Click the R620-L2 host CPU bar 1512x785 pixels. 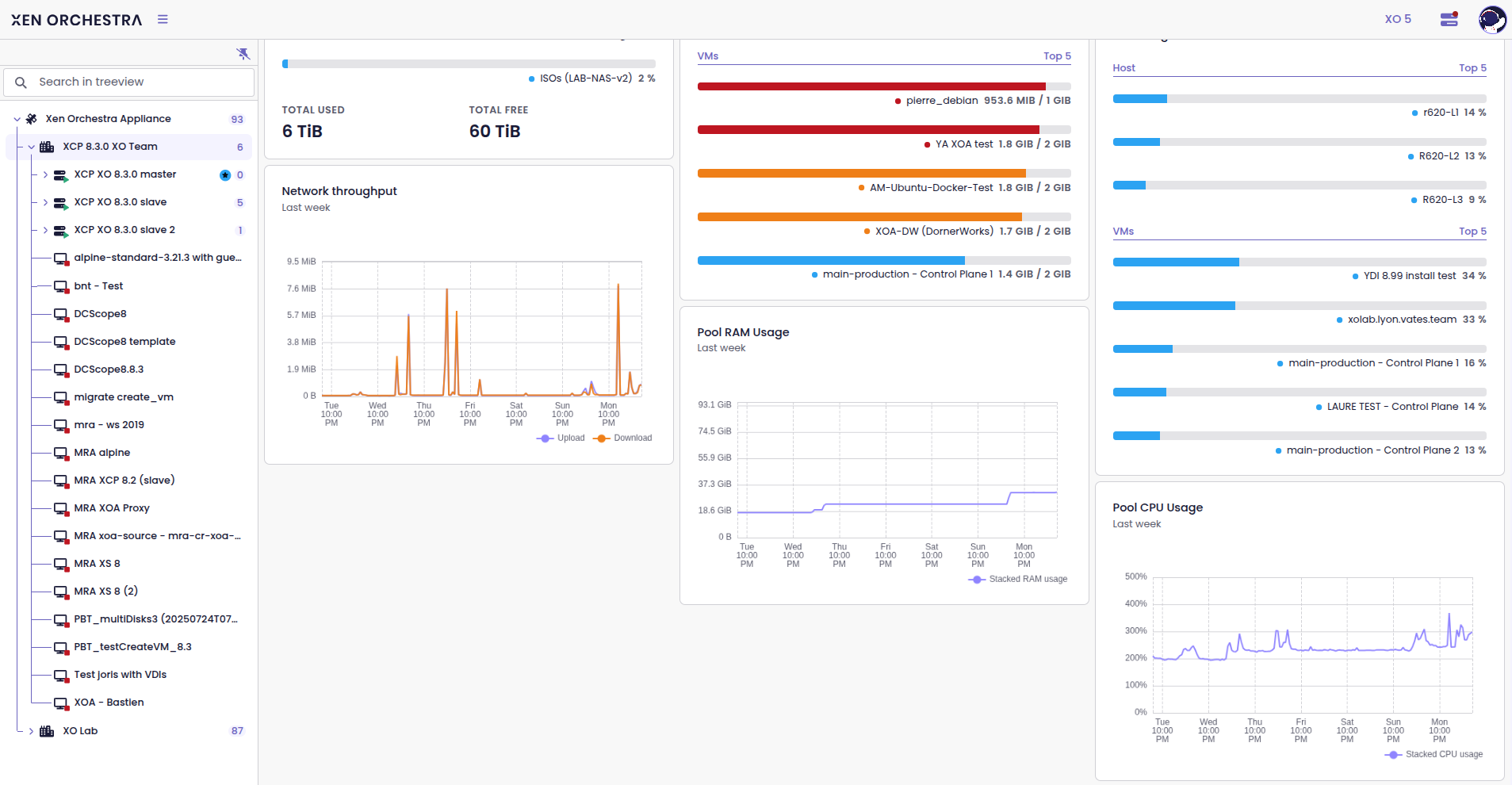[1300, 143]
